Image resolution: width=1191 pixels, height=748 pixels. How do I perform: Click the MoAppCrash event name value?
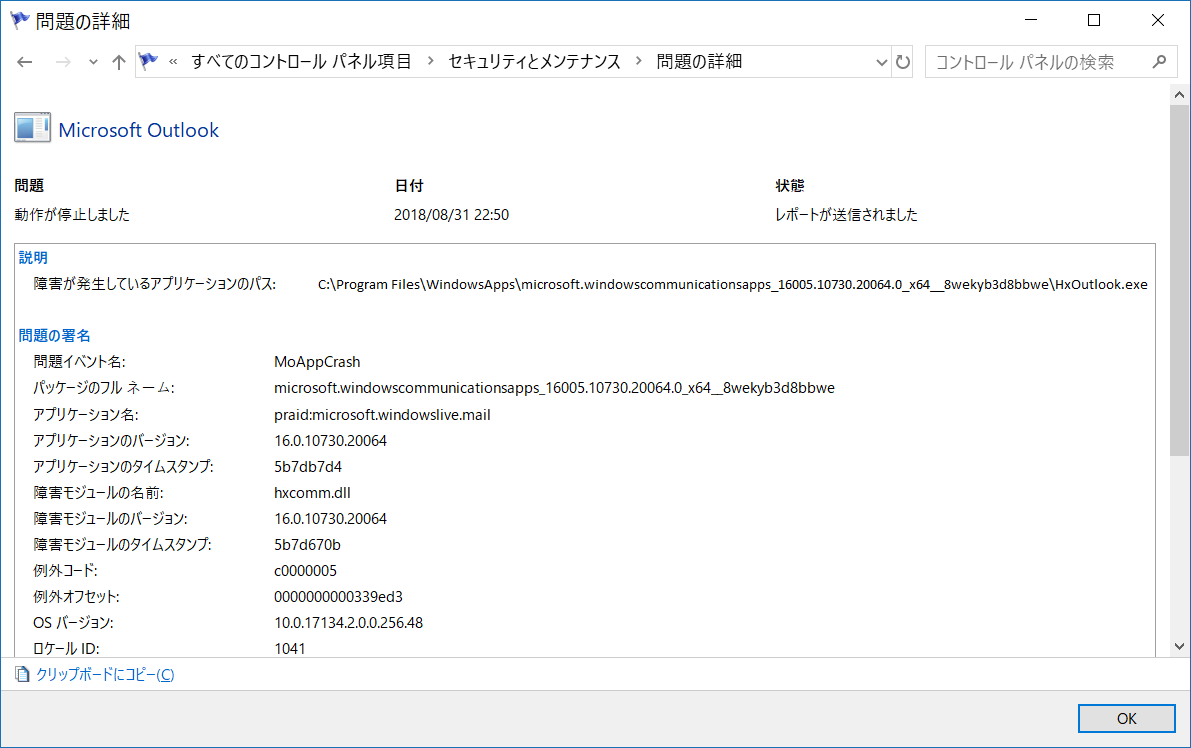tap(317, 362)
